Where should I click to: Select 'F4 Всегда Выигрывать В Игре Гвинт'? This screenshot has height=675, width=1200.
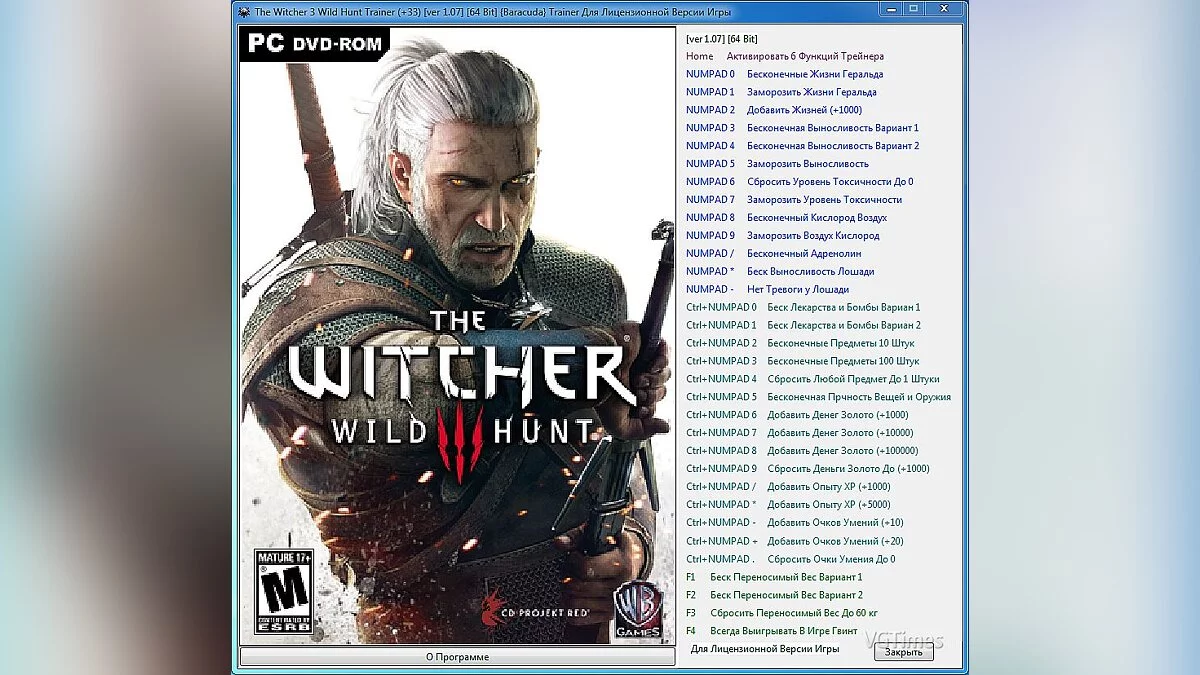[772, 632]
